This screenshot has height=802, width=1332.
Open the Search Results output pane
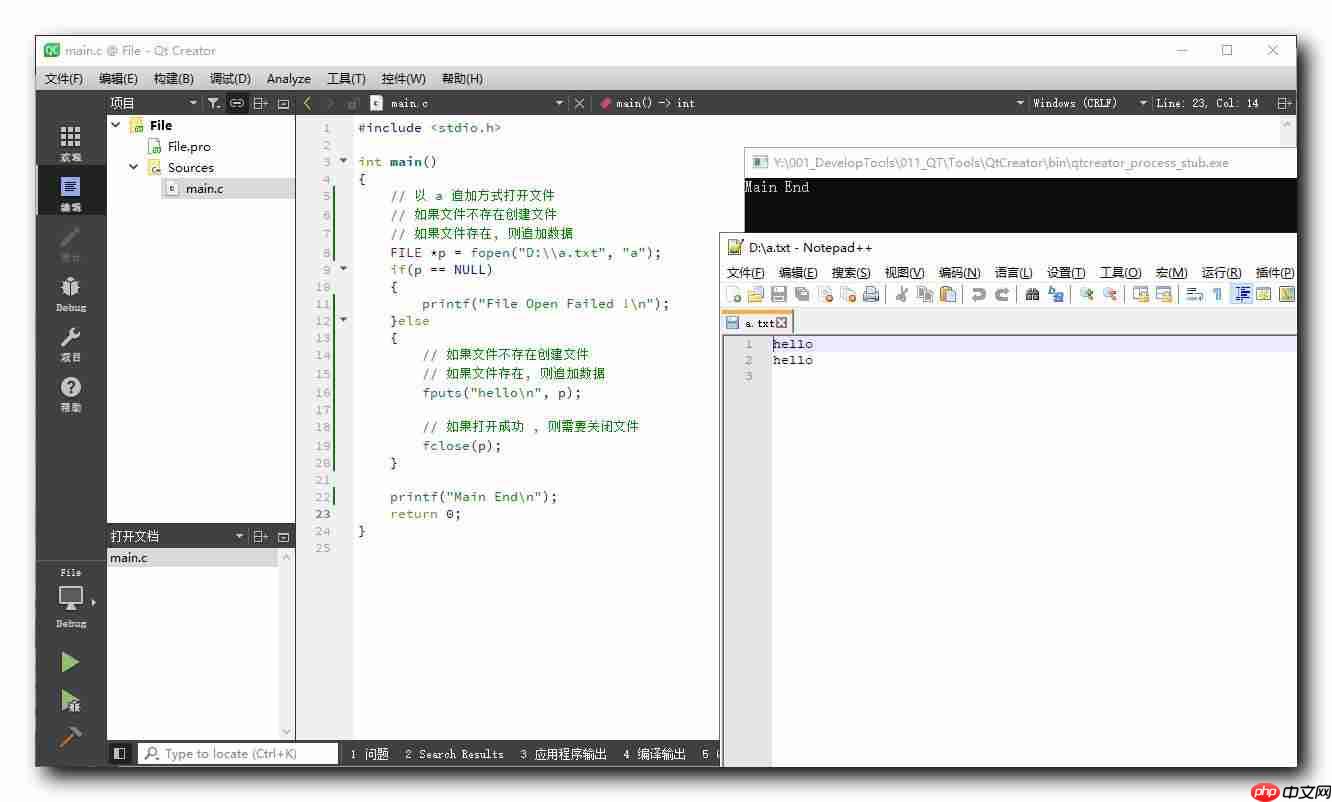pos(454,754)
